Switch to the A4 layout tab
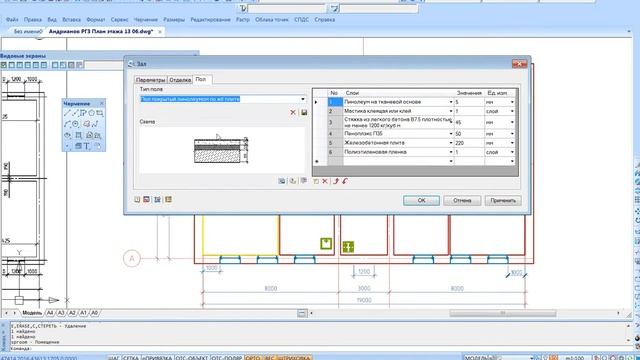This screenshot has height=360, width=640. tap(50, 313)
